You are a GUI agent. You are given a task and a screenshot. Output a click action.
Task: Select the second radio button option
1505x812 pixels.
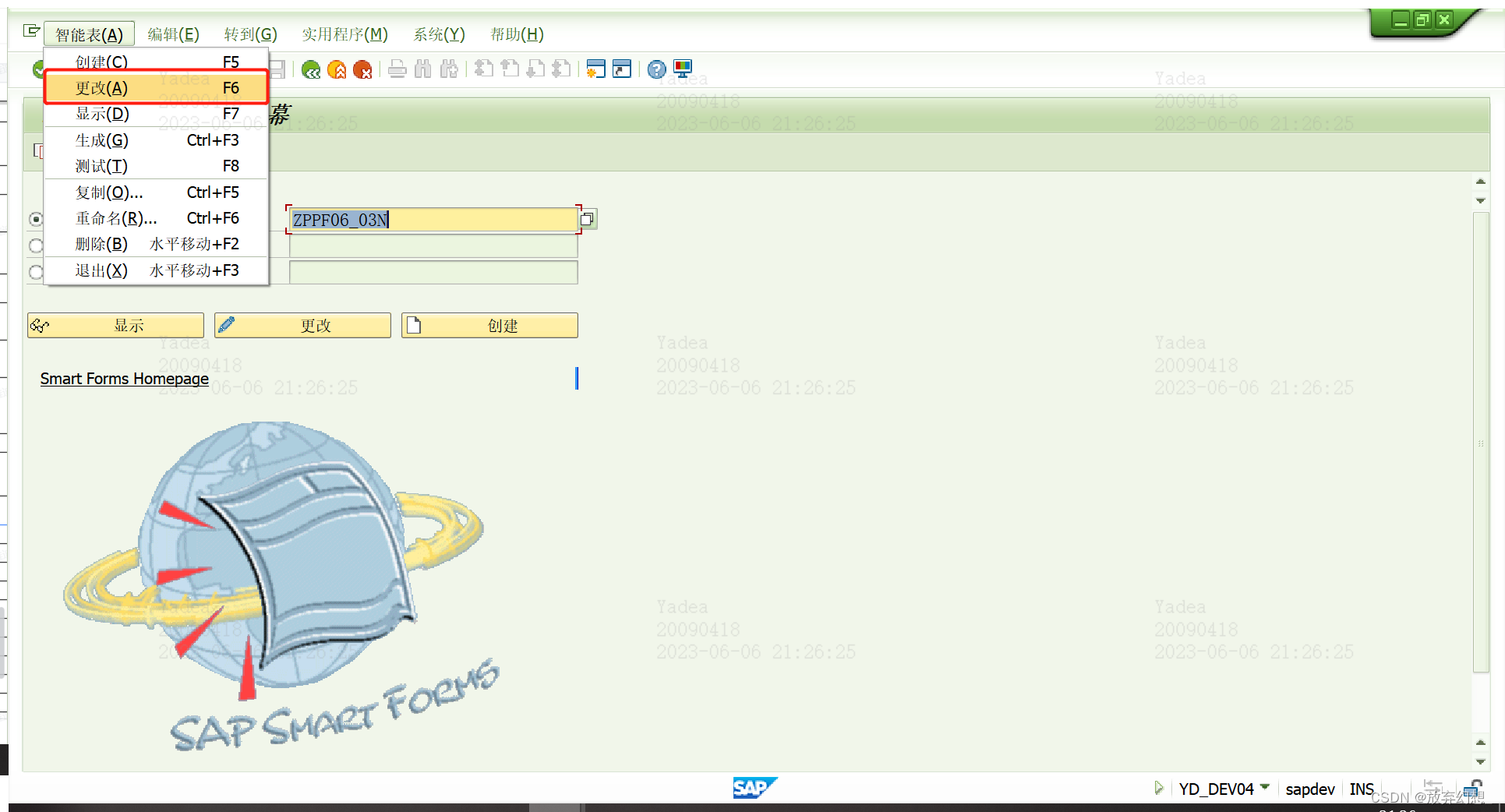coord(36,246)
